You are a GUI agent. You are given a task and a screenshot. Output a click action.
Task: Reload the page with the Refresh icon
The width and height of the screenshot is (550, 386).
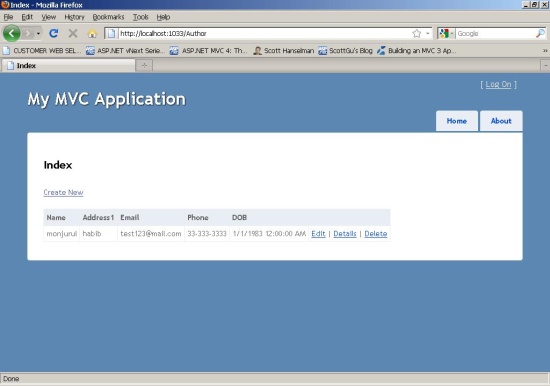pos(54,33)
